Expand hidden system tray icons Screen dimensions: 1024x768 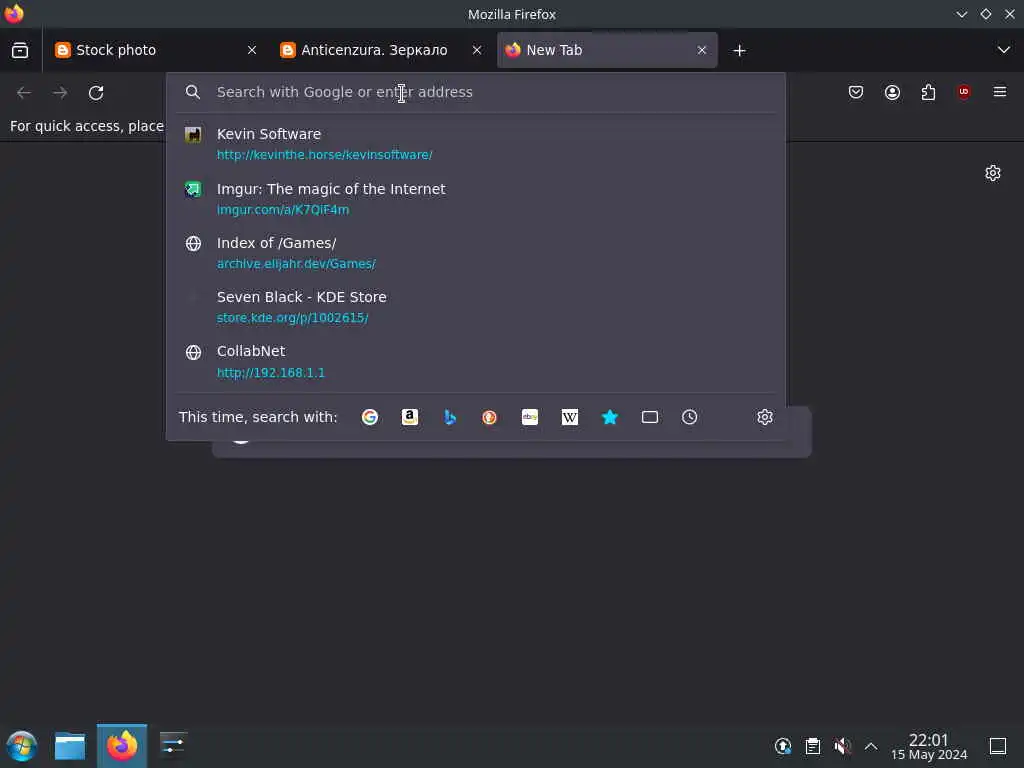pyautogui.click(x=871, y=746)
